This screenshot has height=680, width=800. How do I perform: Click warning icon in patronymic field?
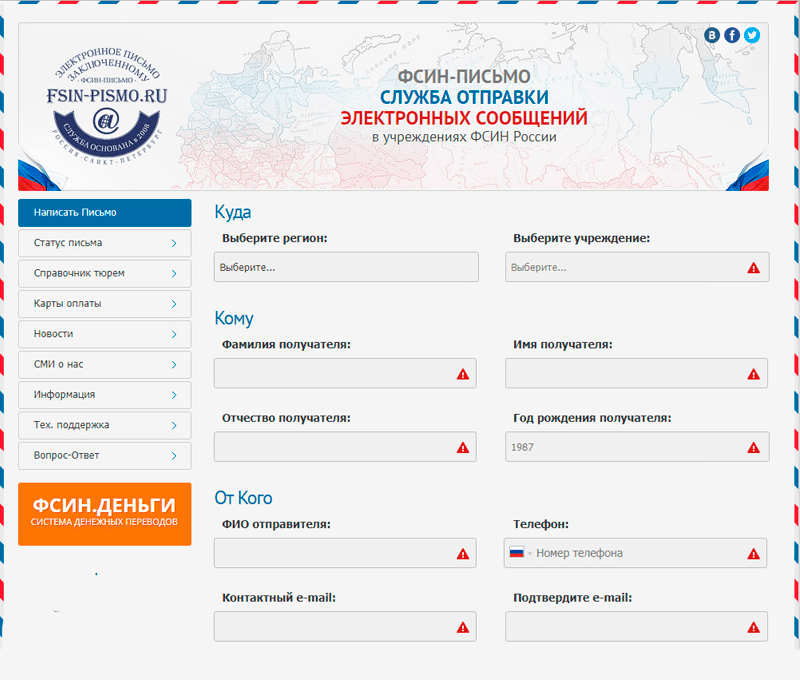tap(463, 448)
